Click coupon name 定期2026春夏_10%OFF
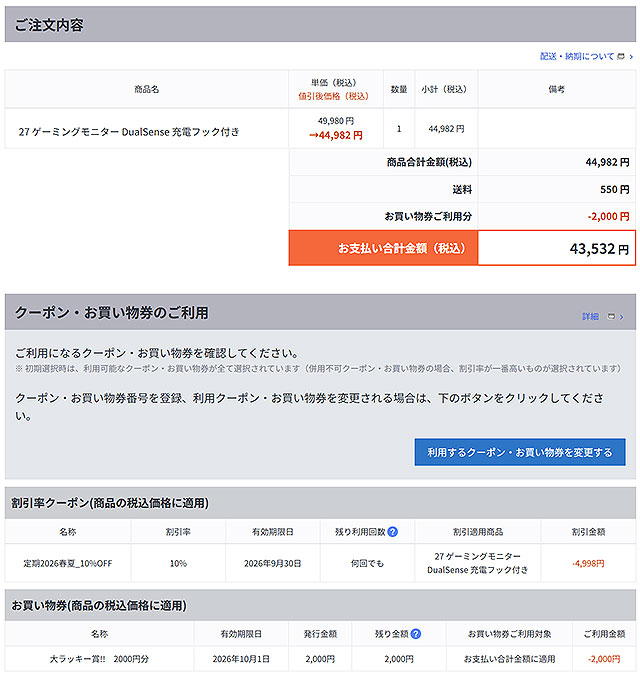Viewport: 640px width, 675px height. [x=68, y=563]
